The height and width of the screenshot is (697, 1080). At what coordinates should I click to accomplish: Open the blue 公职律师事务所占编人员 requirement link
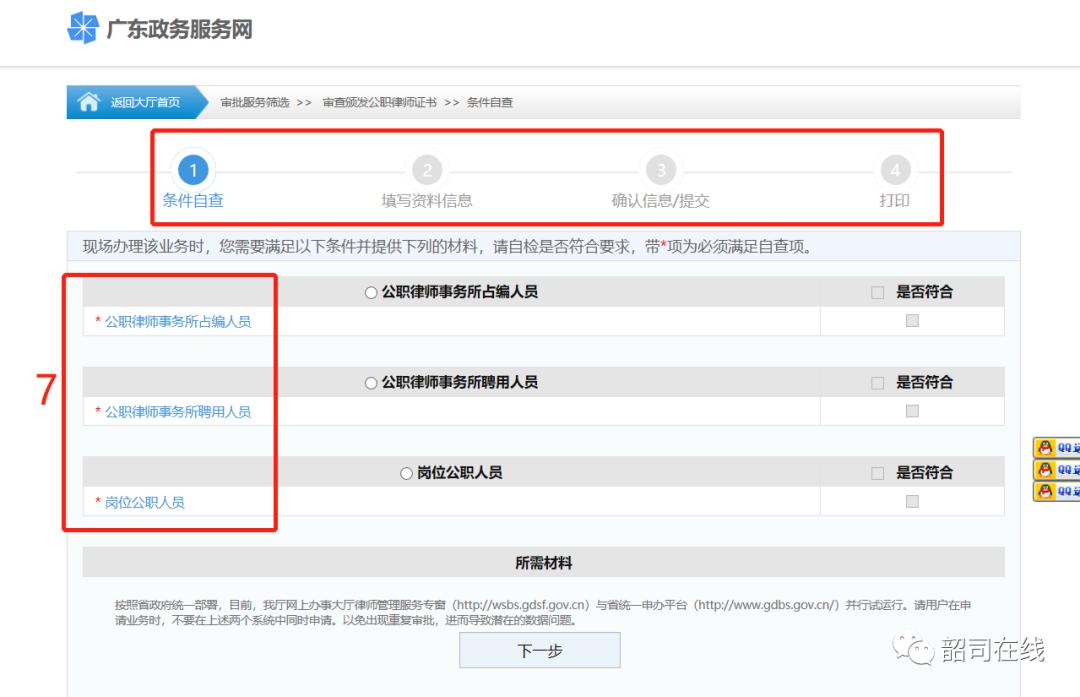tap(178, 322)
